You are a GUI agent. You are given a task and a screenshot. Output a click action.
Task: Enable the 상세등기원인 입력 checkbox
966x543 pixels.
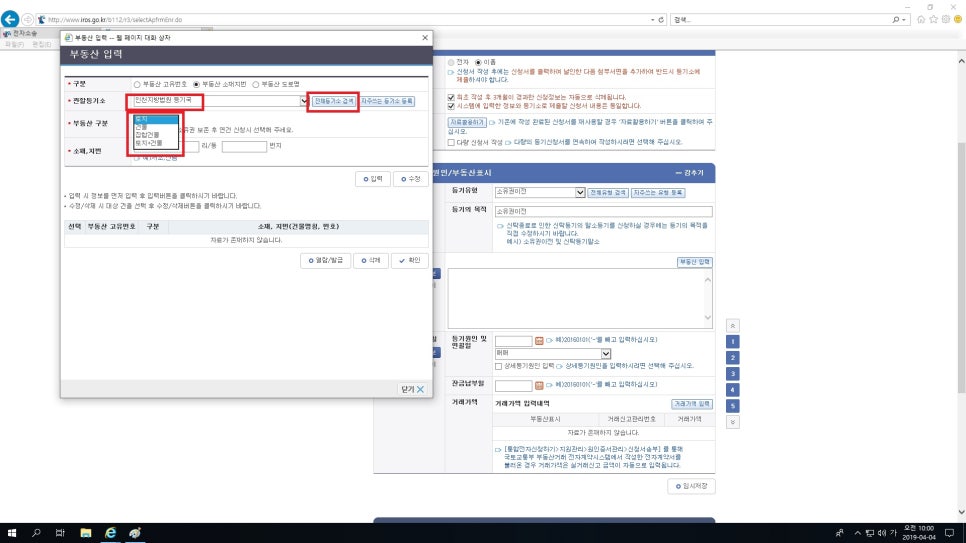pos(498,366)
